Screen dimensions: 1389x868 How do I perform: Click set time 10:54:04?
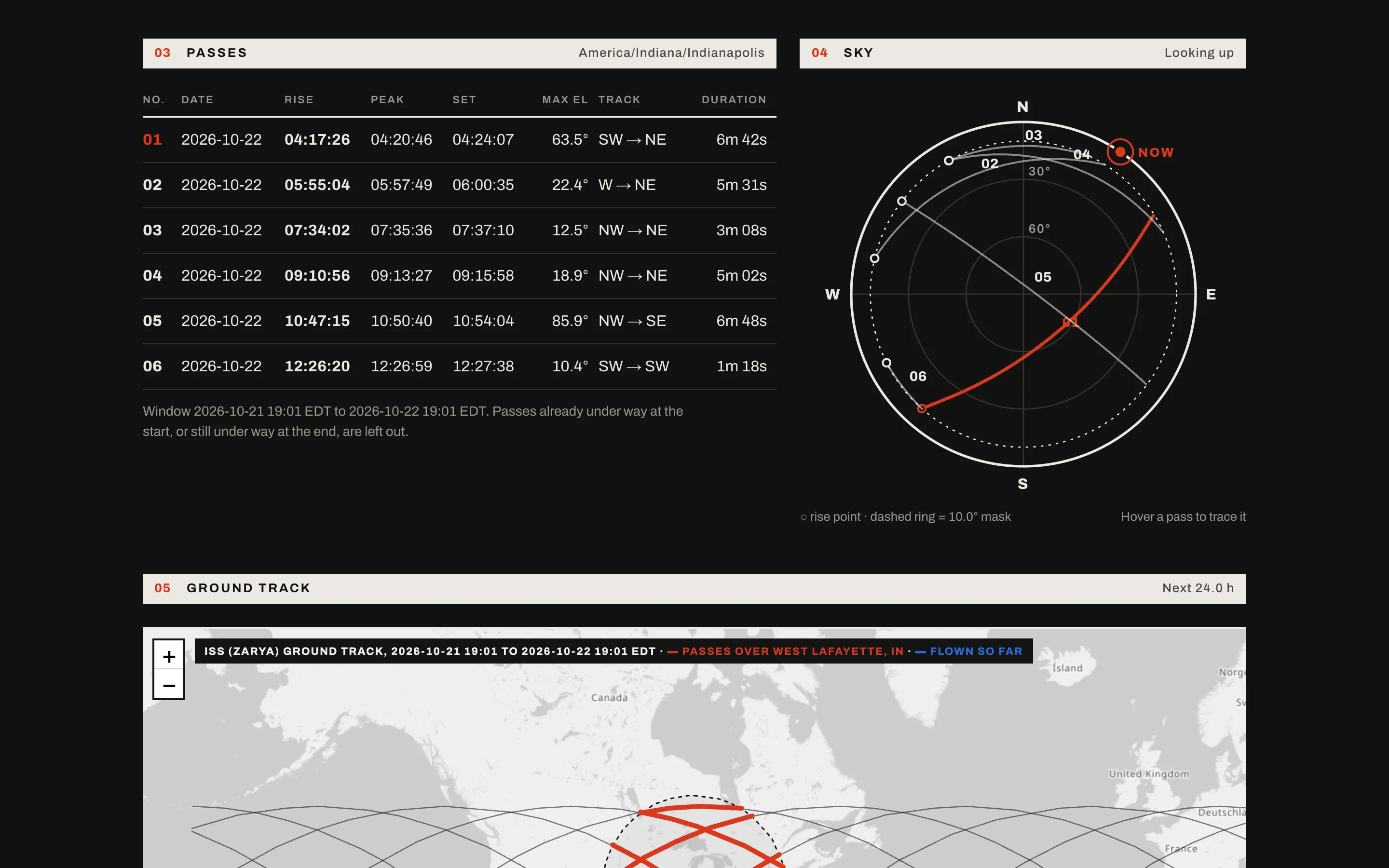(x=483, y=321)
